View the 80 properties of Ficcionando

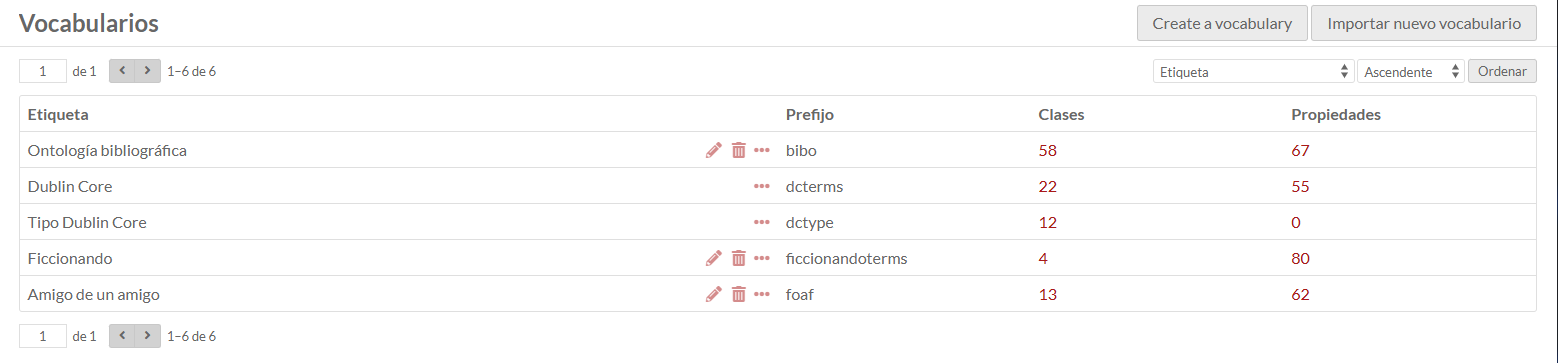(x=1300, y=258)
